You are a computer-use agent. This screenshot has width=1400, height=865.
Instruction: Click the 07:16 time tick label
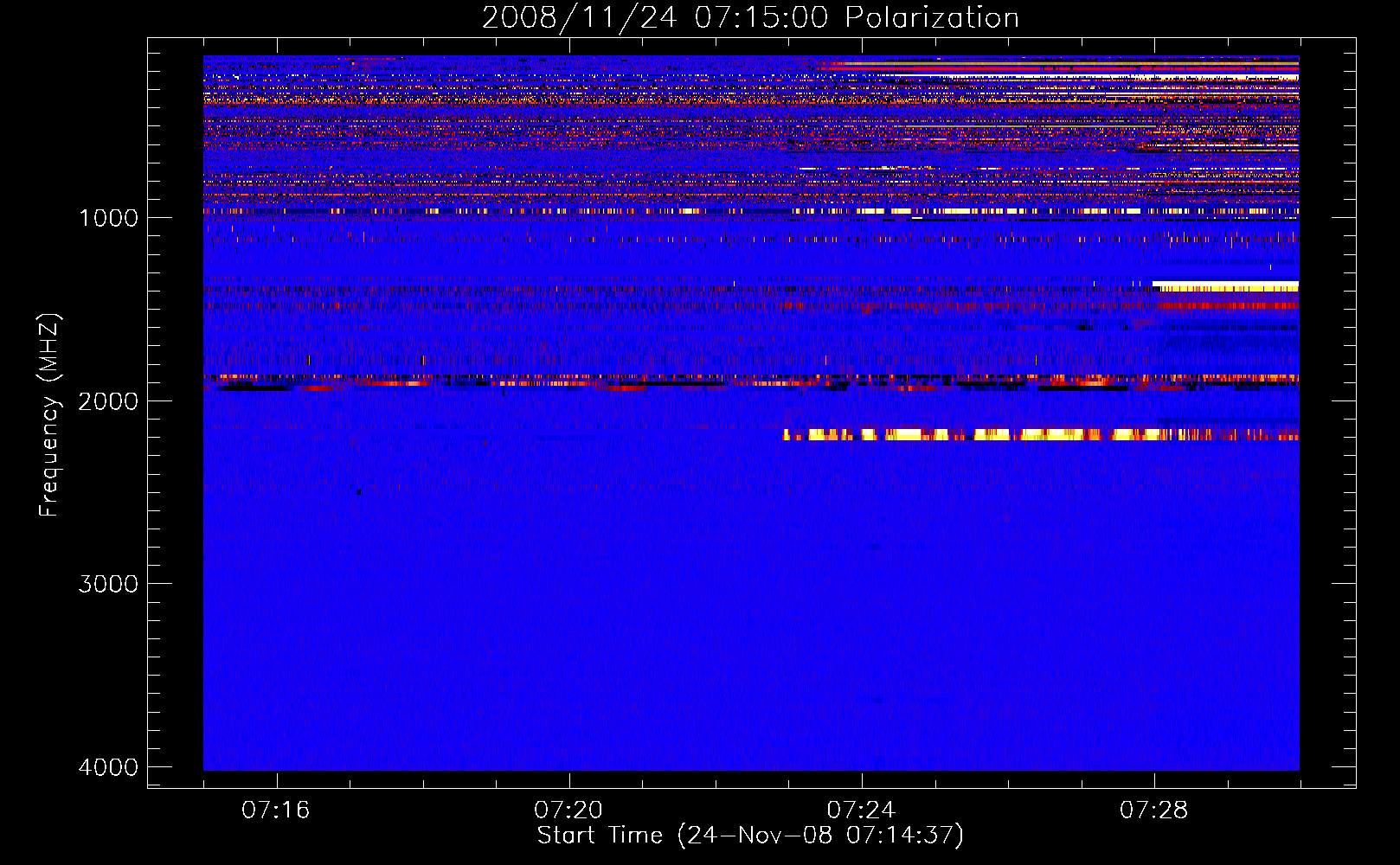276,811
